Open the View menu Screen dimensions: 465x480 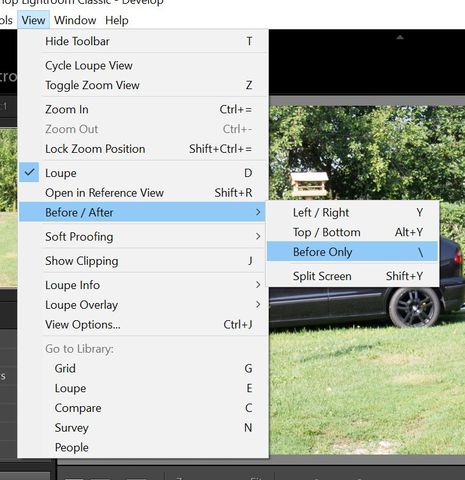coord(33,20)
